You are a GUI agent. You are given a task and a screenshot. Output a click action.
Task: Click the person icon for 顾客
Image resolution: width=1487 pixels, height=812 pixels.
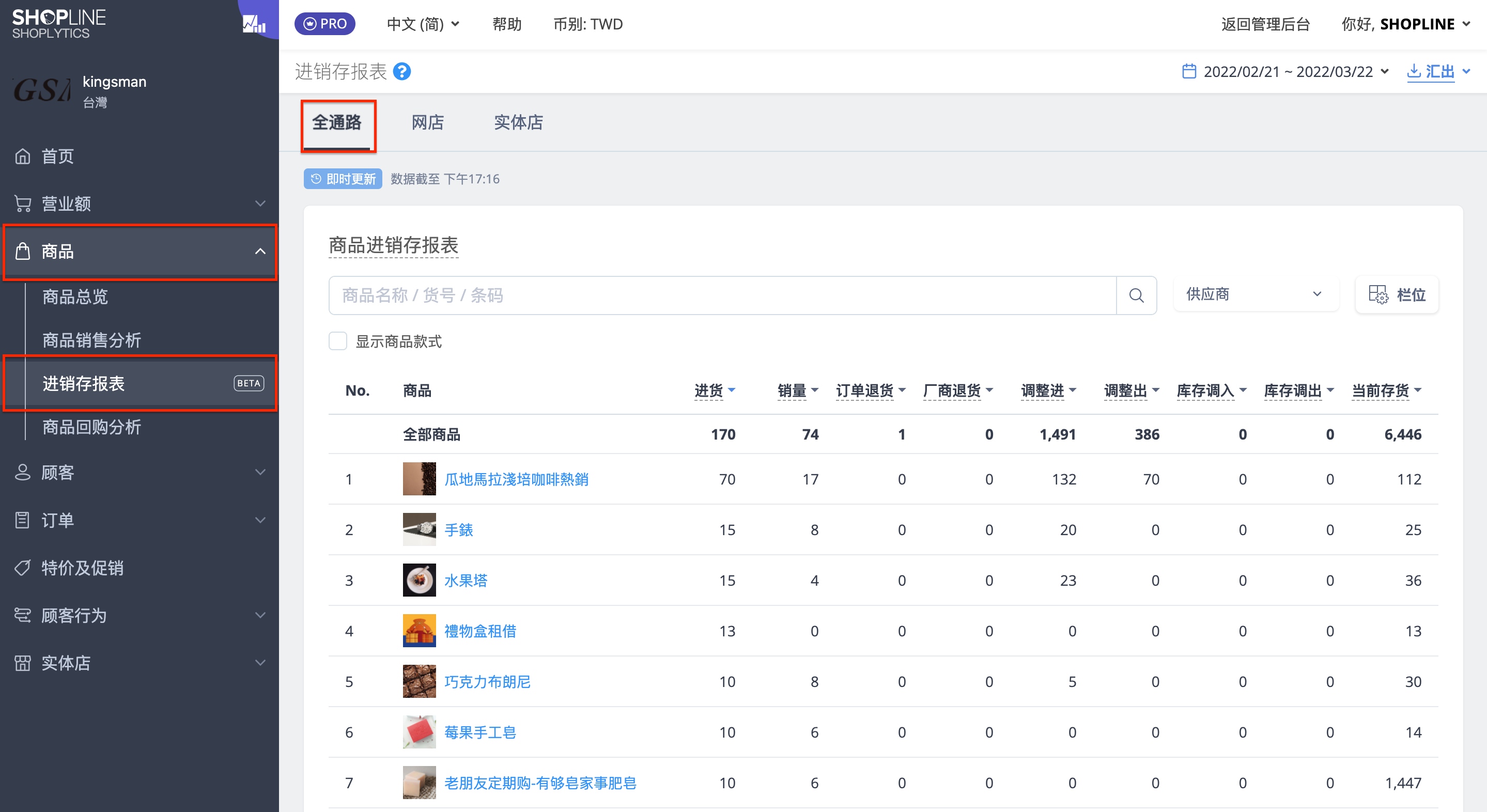click(23, 472)
